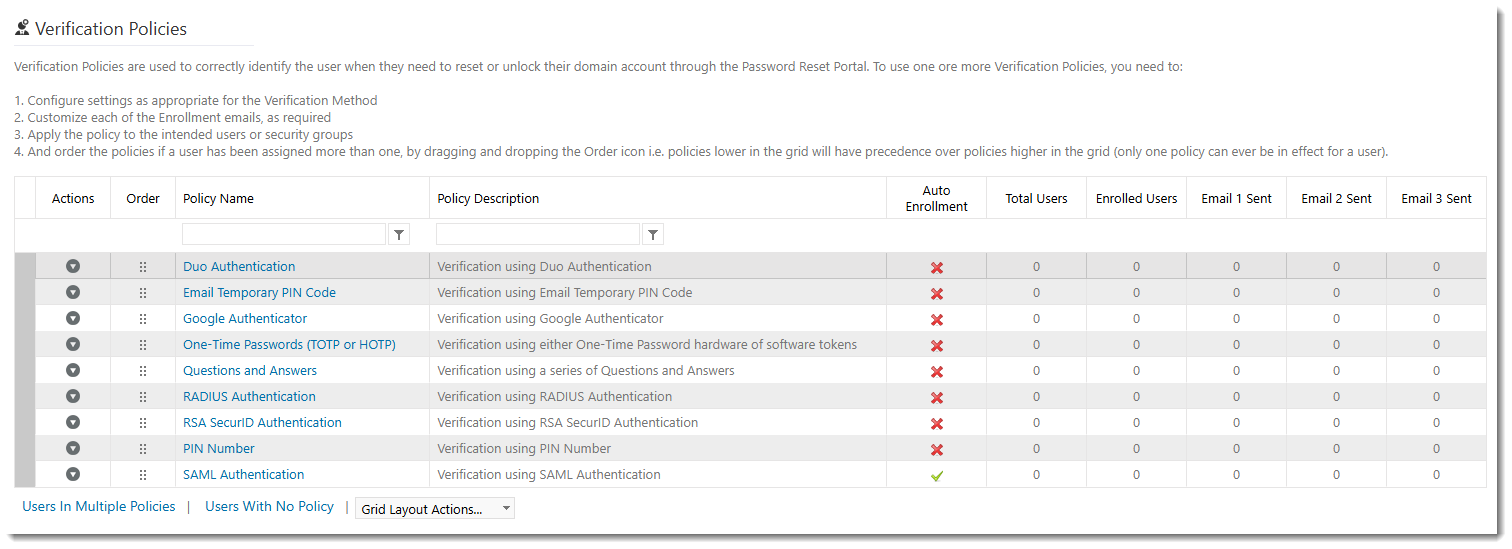
Task: Open Questions and Answers policy link
Action: [x=250, y=370]
